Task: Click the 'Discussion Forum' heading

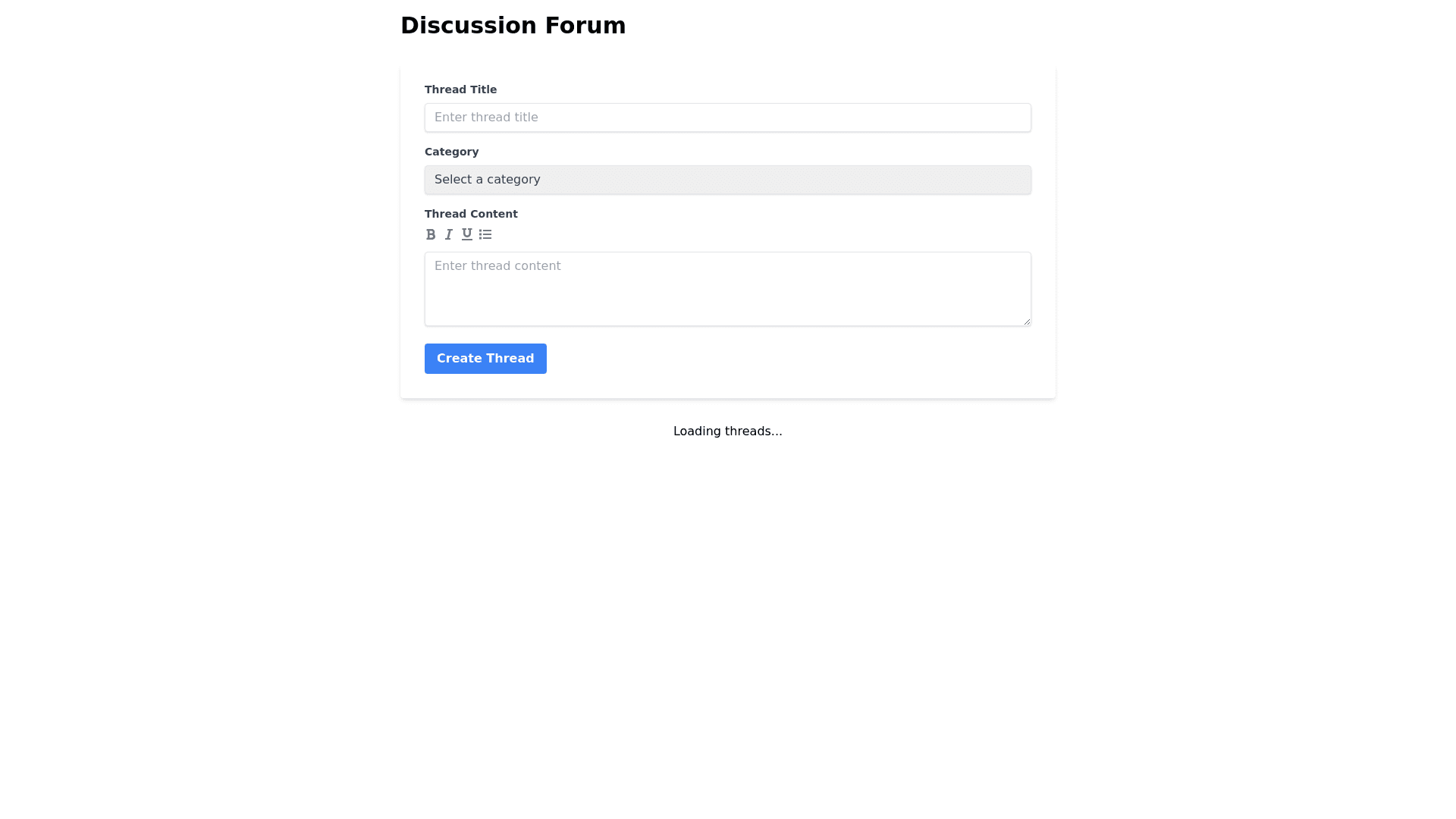Action: 513,26
